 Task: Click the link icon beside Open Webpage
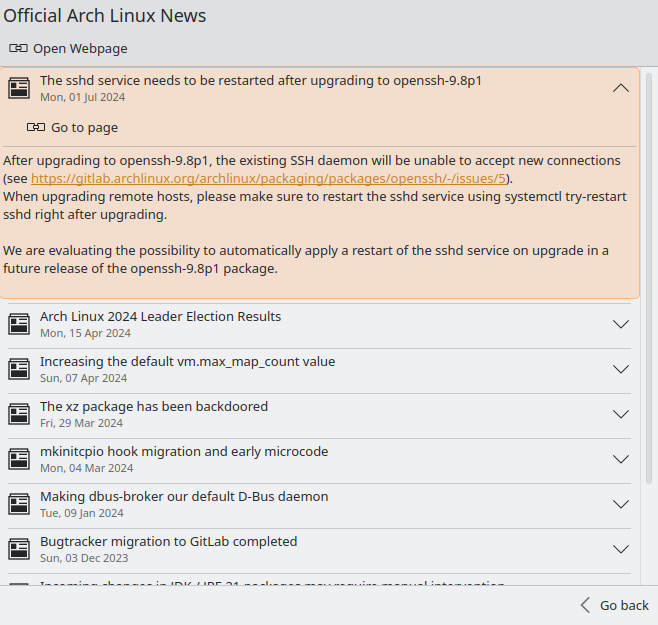18,48
